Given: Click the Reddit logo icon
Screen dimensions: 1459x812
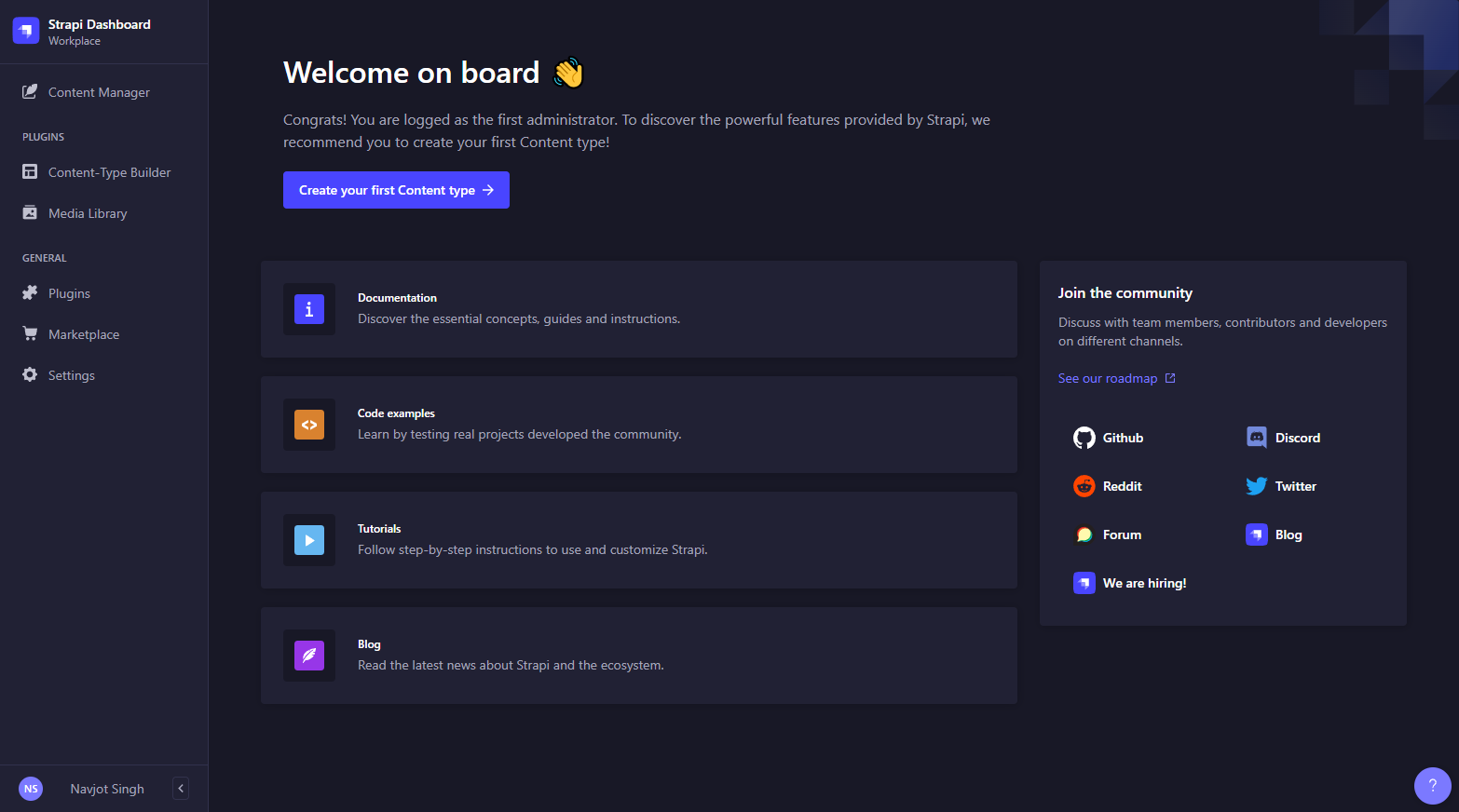Looking at the screenshot, I should click(1084, 486).
